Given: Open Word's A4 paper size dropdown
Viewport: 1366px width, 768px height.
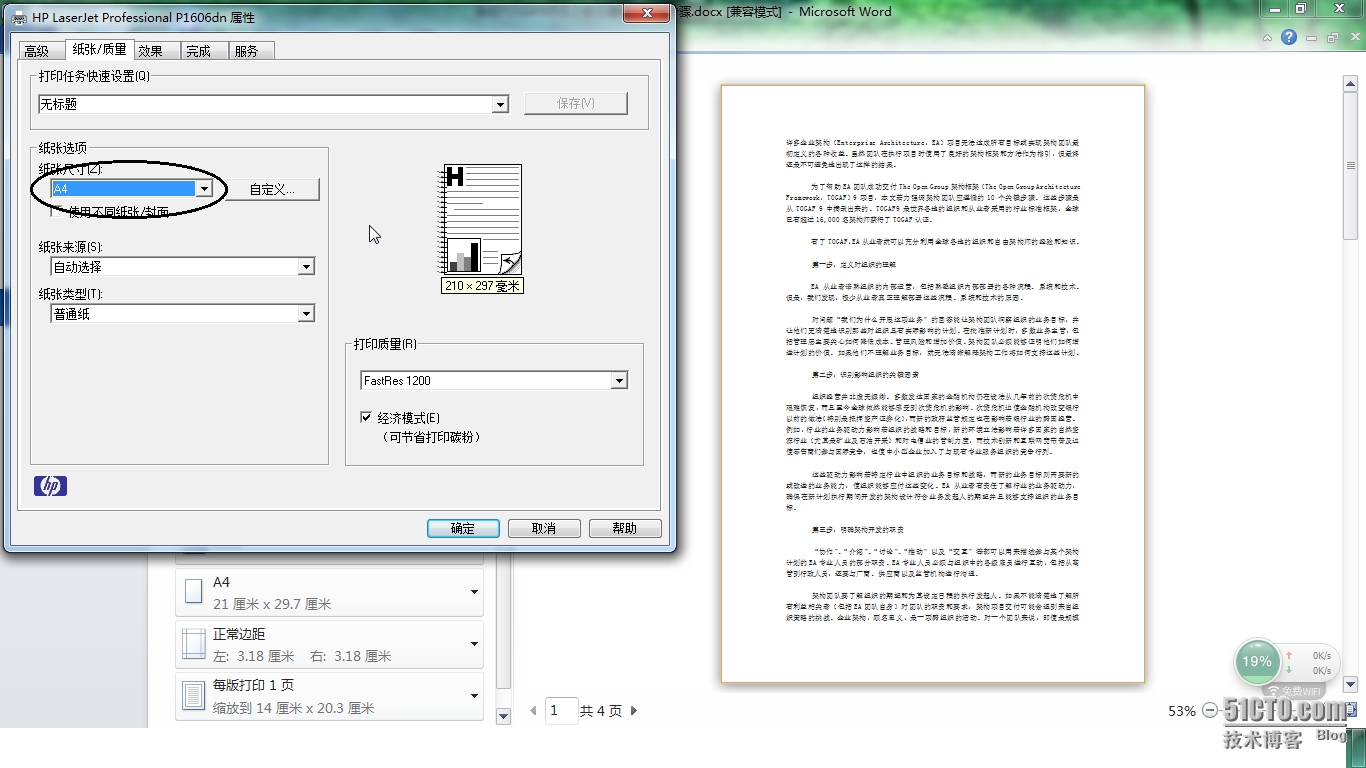Looking at the screenshot, I should tap(330, 593).
